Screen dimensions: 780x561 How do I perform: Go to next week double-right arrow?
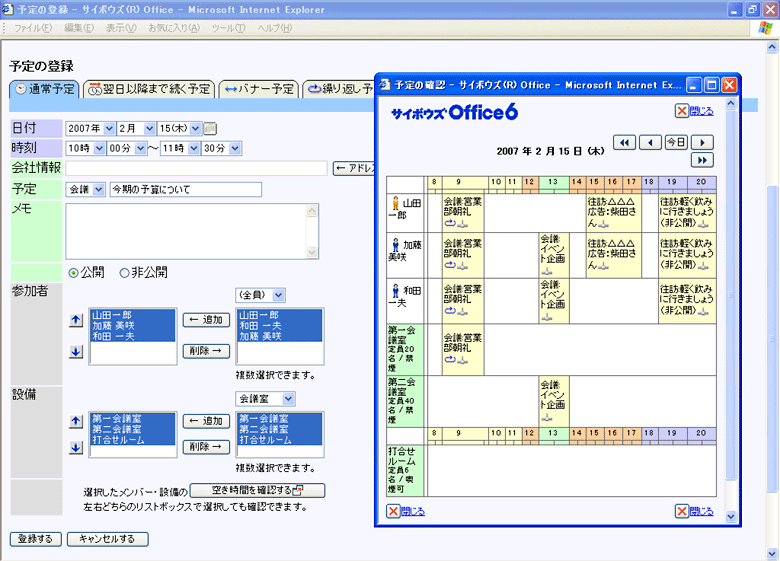[x=702, y=160]
